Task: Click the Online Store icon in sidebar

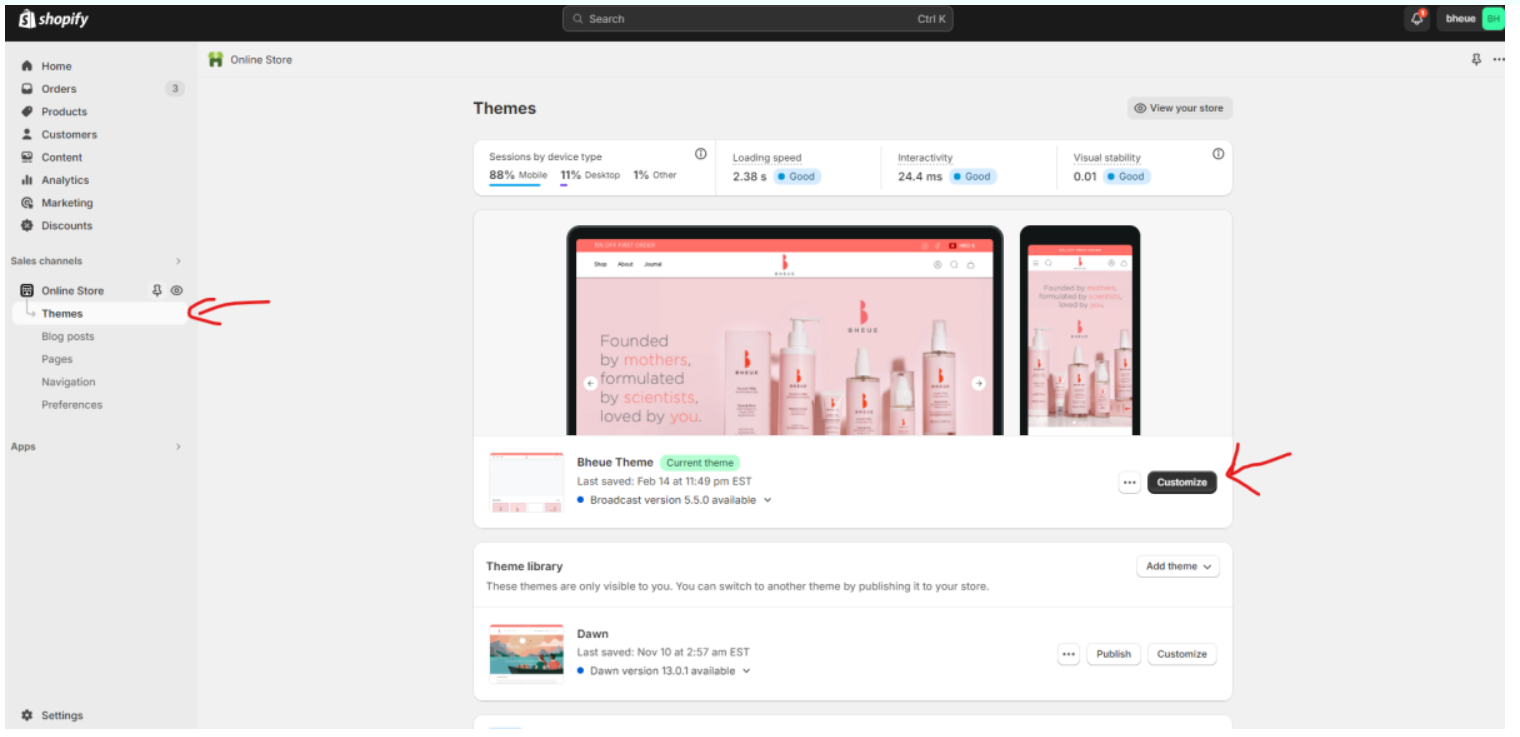Action: tap(27, 291)
